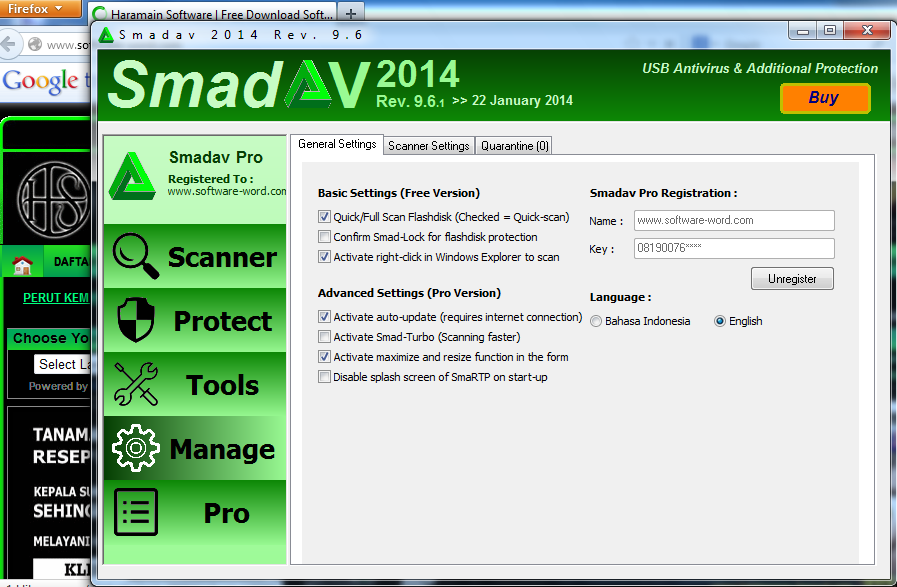
Task: Click the Manage label in sidebar
Action: pyautogui.click(x=223, y=450)
